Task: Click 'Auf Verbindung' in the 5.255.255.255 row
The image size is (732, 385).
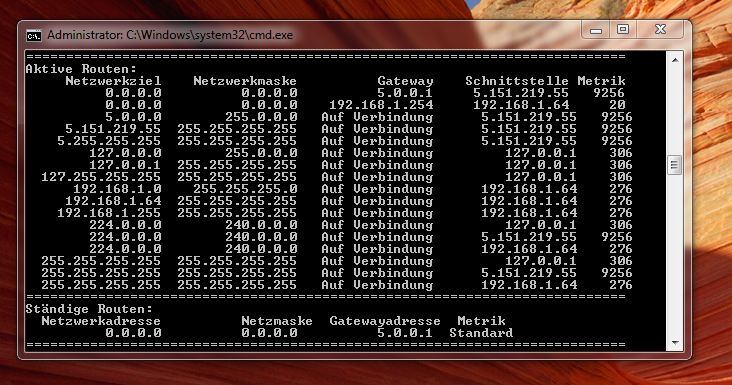Action: (377, 141)
